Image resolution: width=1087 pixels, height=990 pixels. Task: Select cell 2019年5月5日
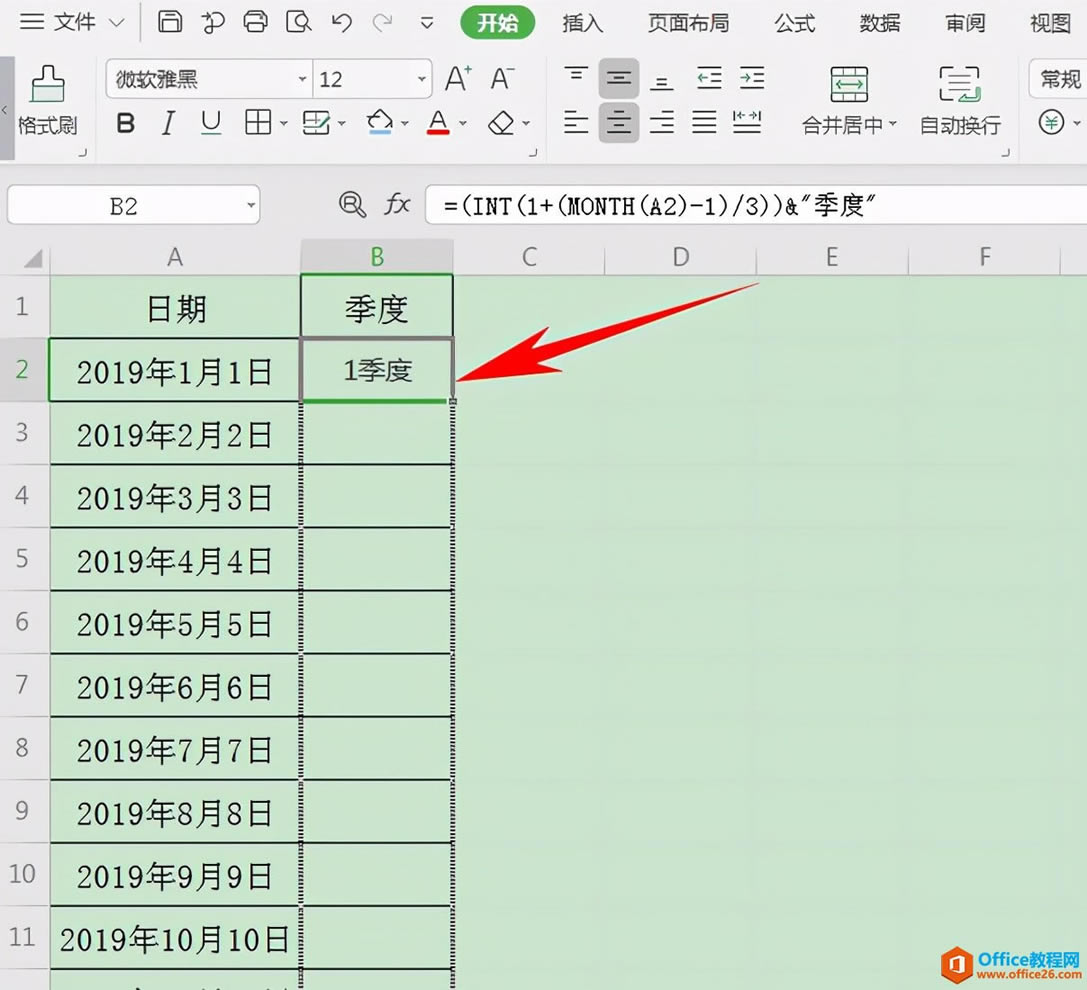[175, 623]
